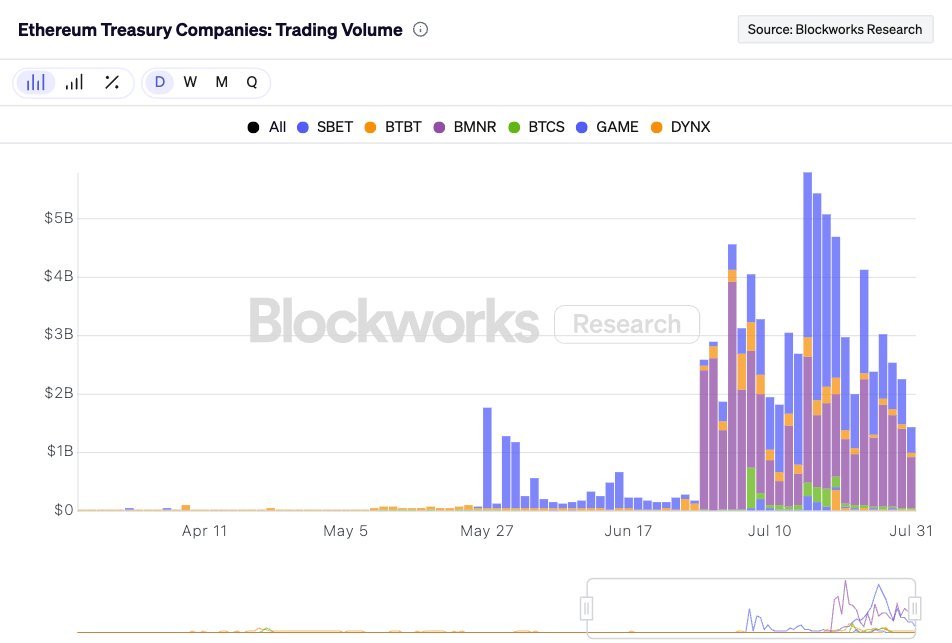Select the daily 'D' interval
Image resolution: width=952 pixels, height=643 pixels.
160,82
